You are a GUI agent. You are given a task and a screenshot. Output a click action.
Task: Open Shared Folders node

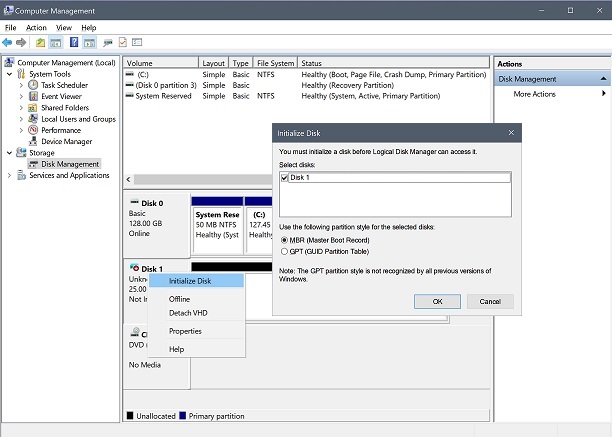coord(64,108)
